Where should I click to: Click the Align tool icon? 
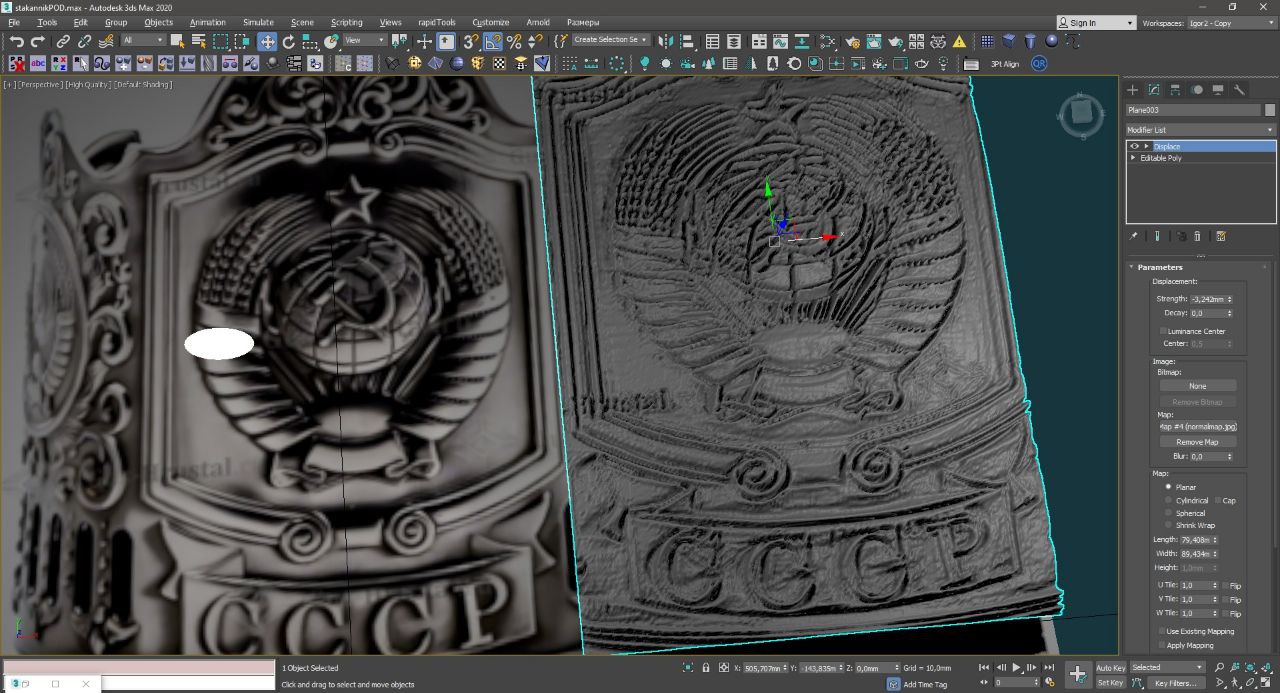pyautogui.click(x=686, y=41)
